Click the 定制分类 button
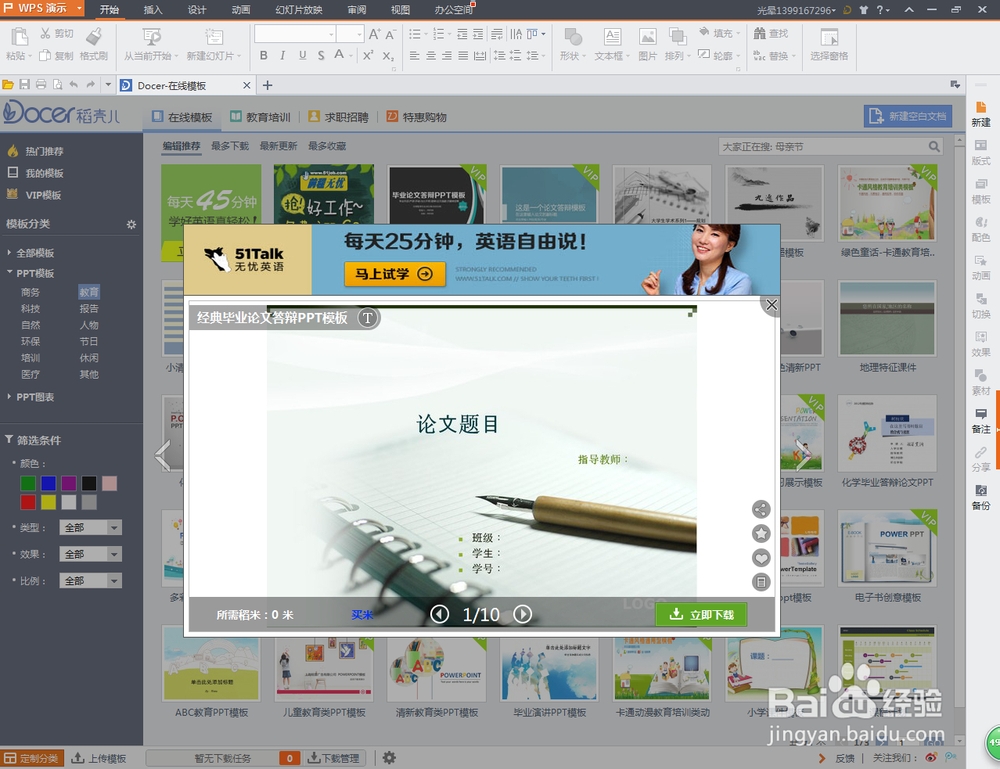 pyautogui.click(x=32, y=758)
